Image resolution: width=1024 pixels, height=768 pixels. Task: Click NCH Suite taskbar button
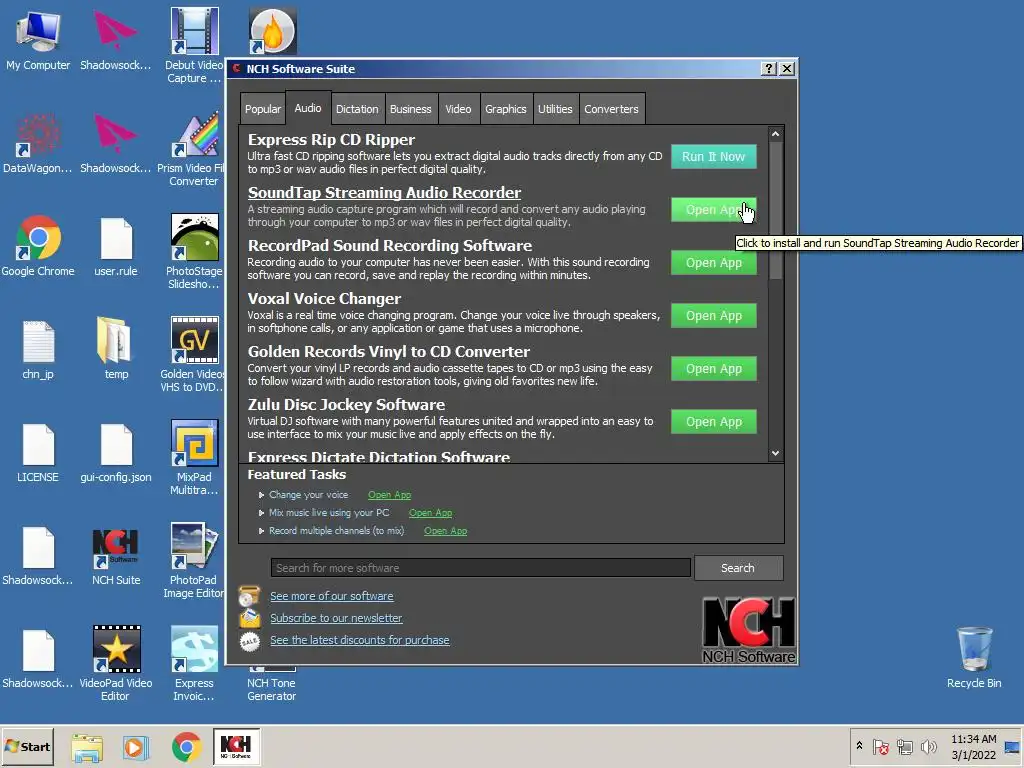236,746
